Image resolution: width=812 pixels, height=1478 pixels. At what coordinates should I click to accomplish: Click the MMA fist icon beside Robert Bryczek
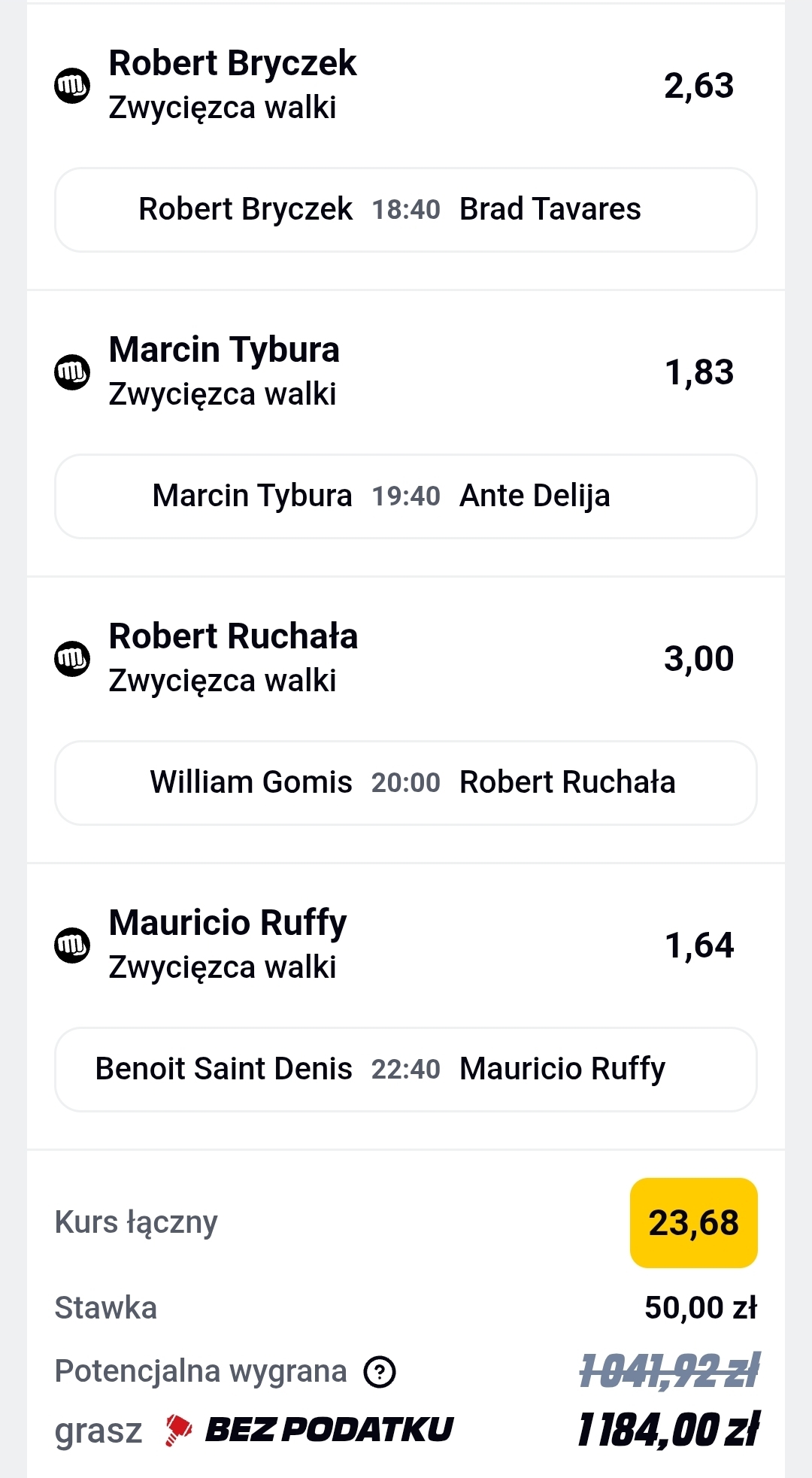(x=72, y=86)
